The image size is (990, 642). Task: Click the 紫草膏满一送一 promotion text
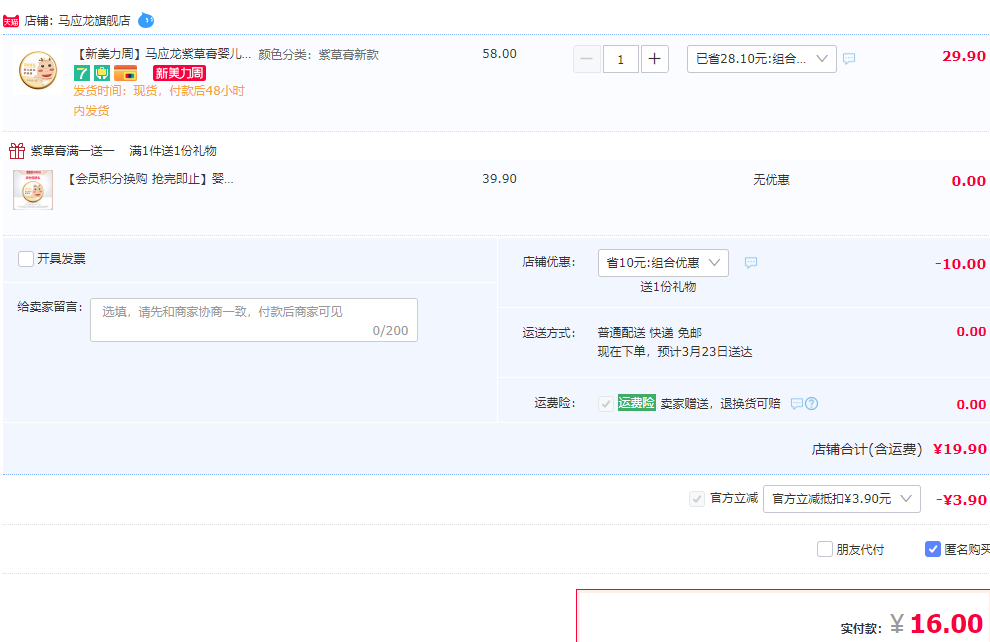[73, 151]
